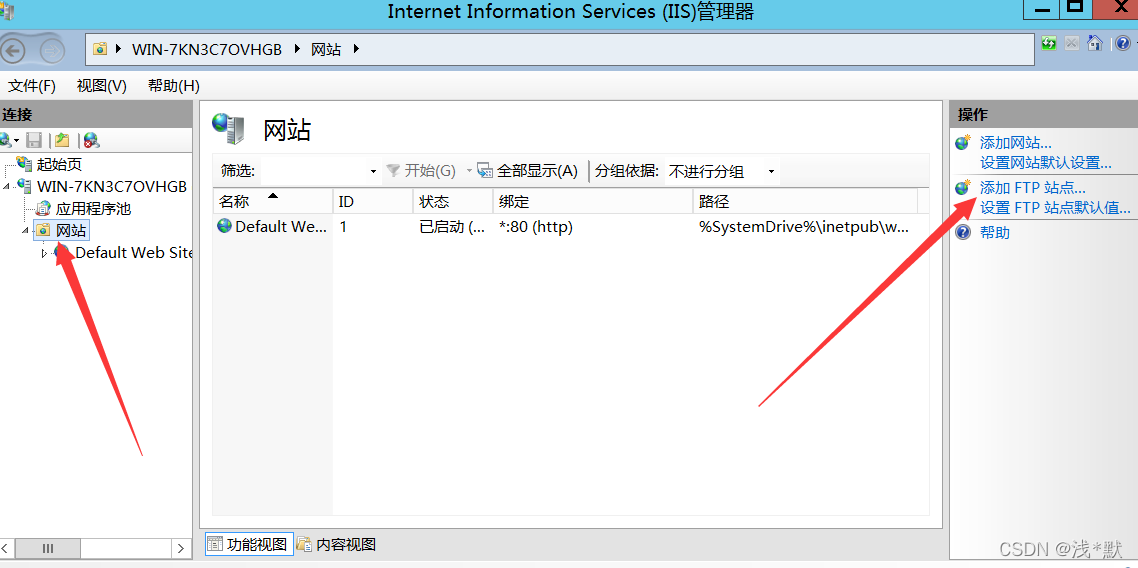Click the server icon of WIN-7KN3C7OVHGB in the tree

24,186
